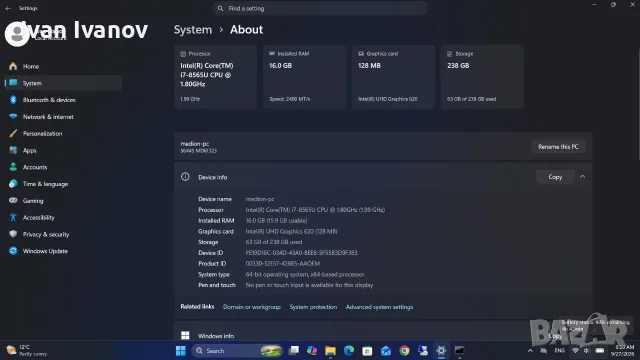
Task: Open Personalization settings
Action: [63, 133]
